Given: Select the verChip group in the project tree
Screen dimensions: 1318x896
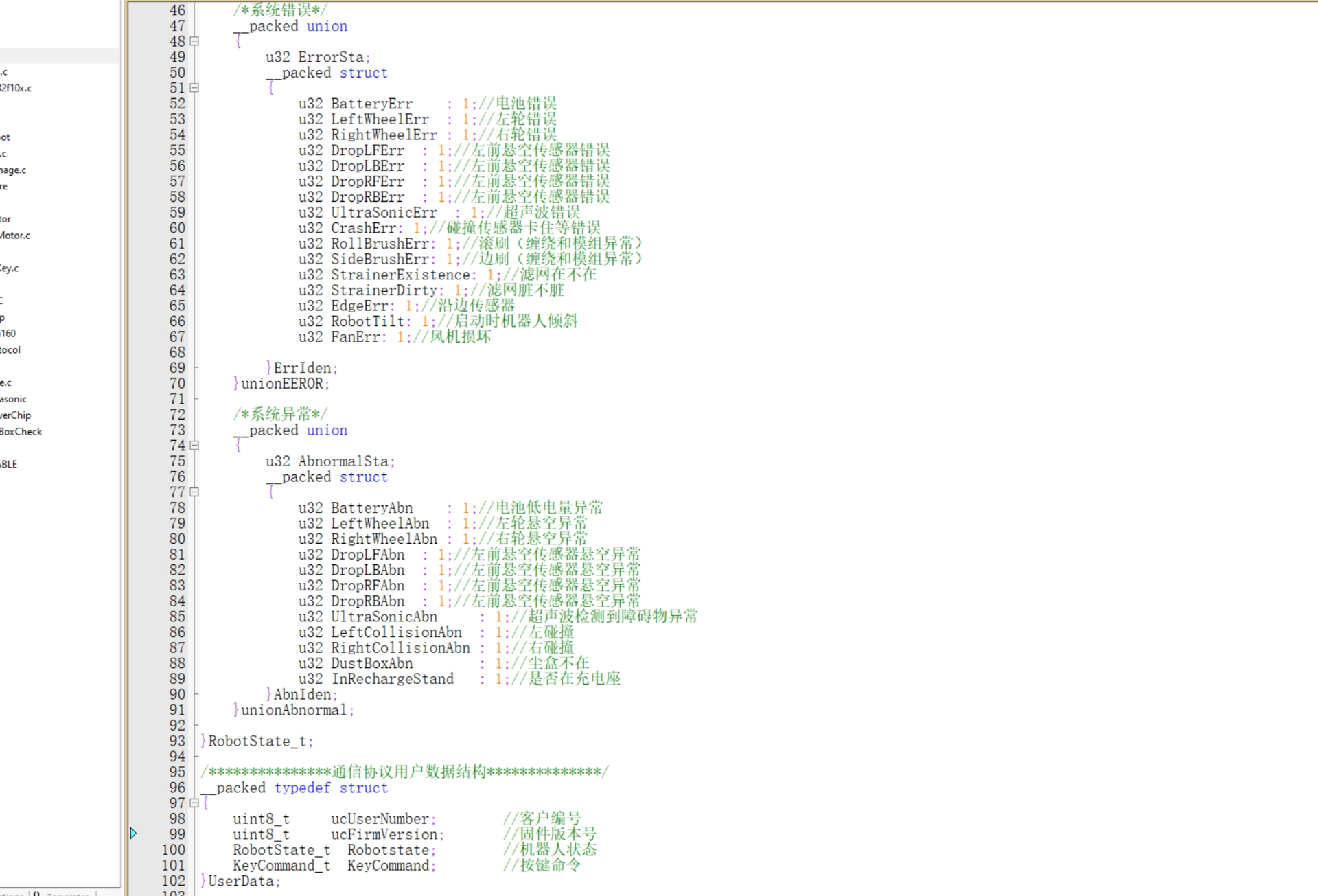Looking at the screenshot, I should point(16,415).
